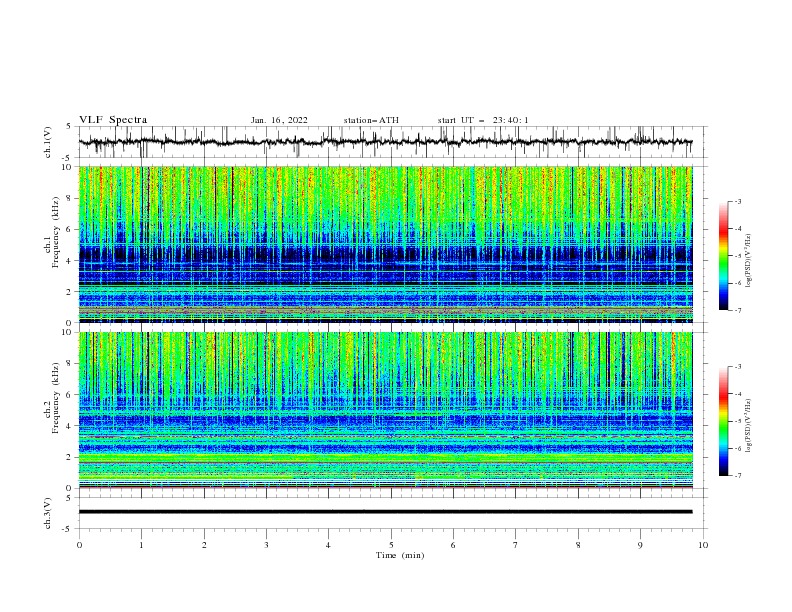Click time axis tick label "7"

[x=516, y=545]
